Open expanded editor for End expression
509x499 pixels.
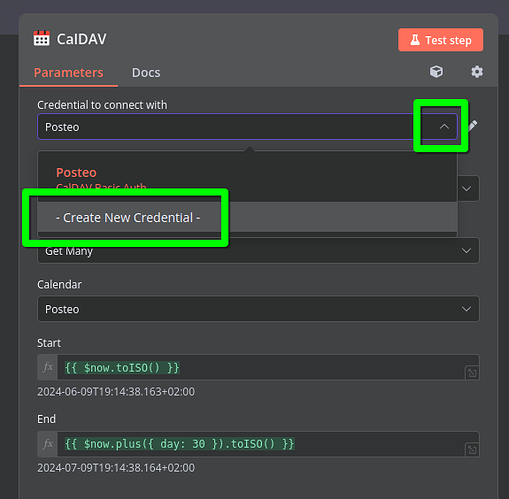point(472,450)
